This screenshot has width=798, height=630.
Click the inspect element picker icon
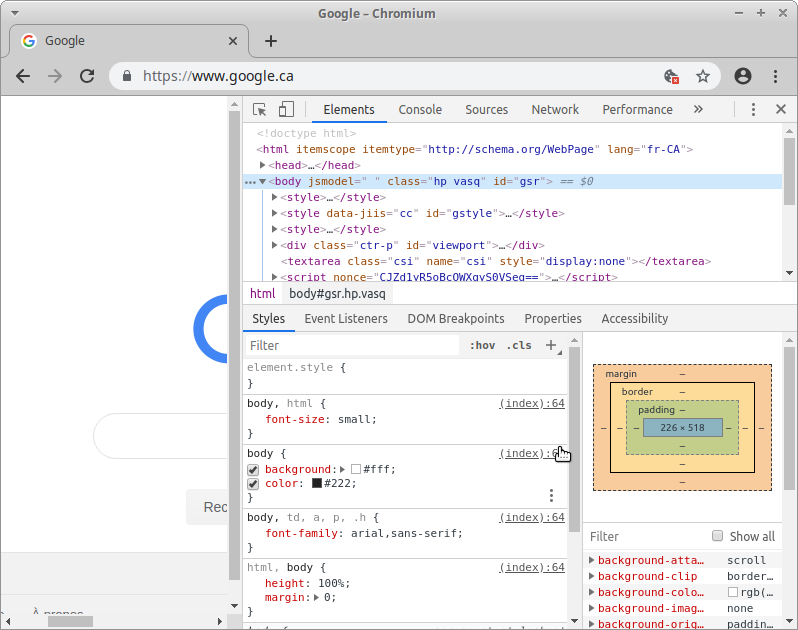260,110
